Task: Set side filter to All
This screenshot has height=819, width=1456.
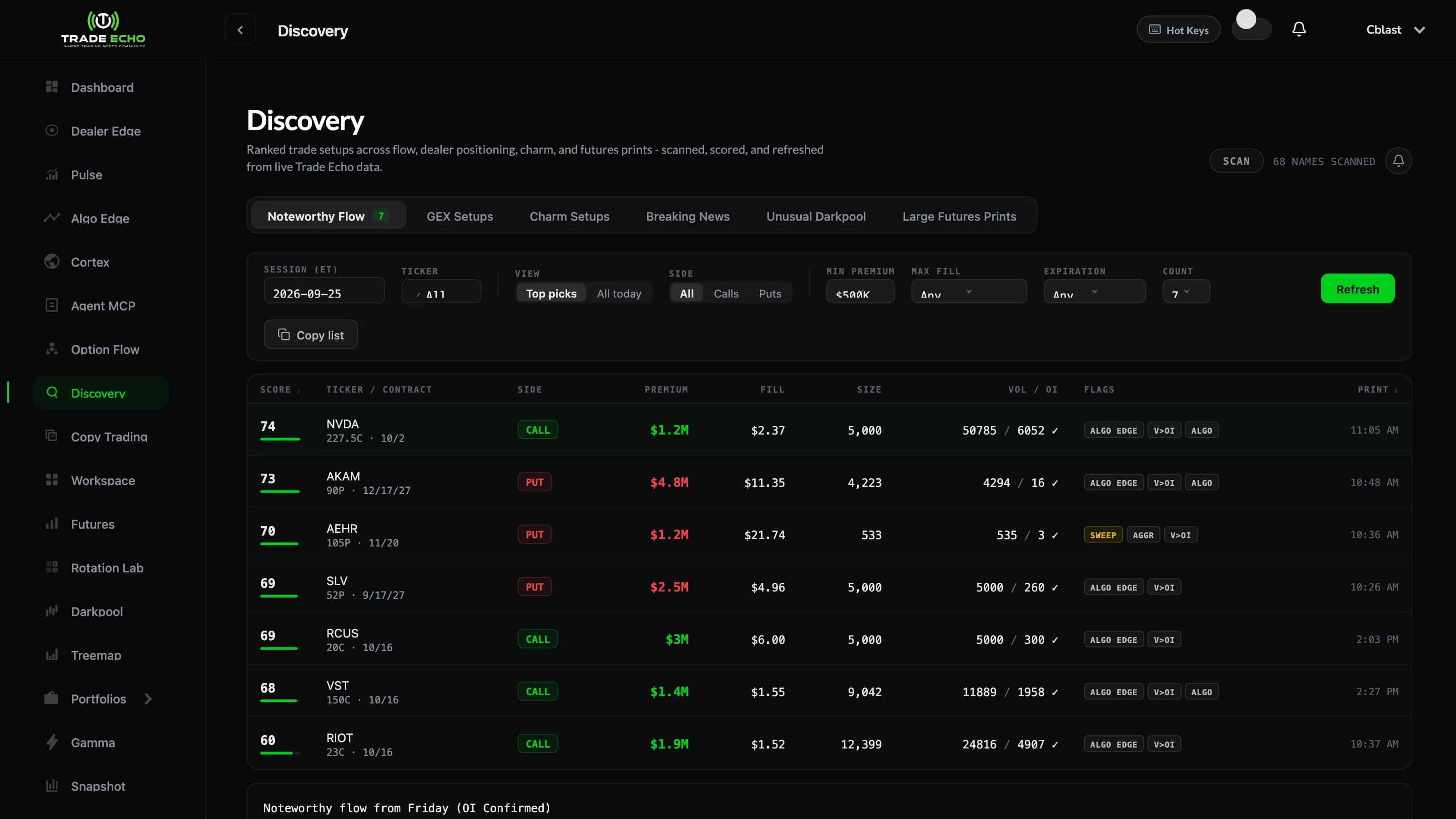Action: (687, 293)
